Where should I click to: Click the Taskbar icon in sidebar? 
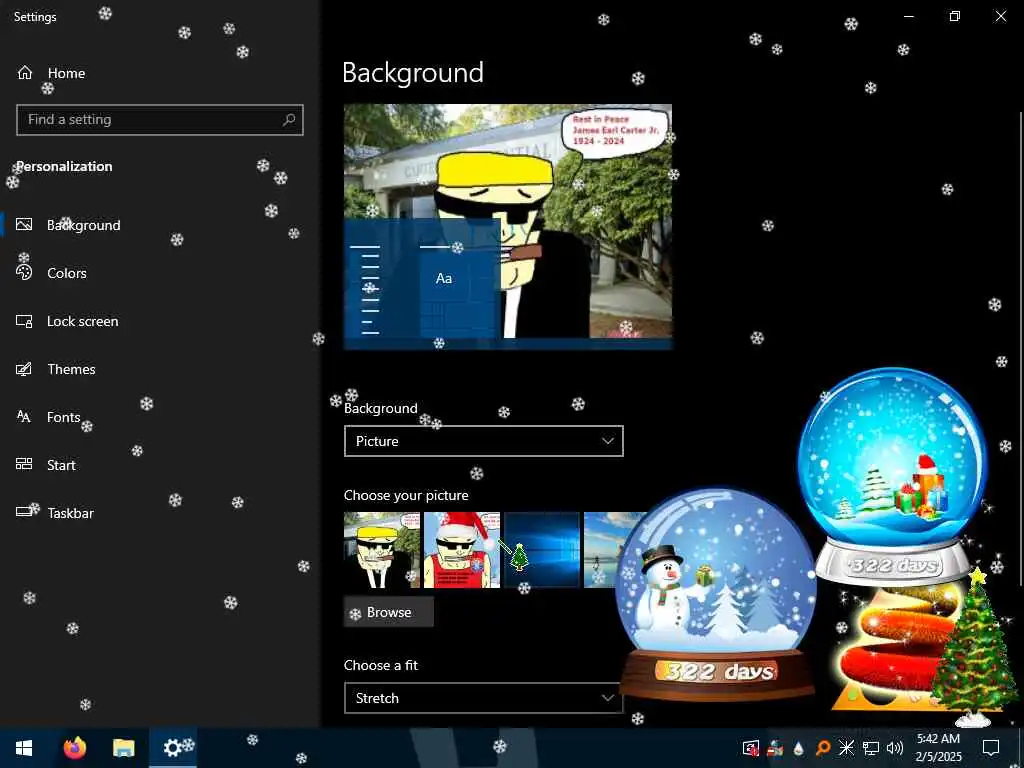click(24, 512)
